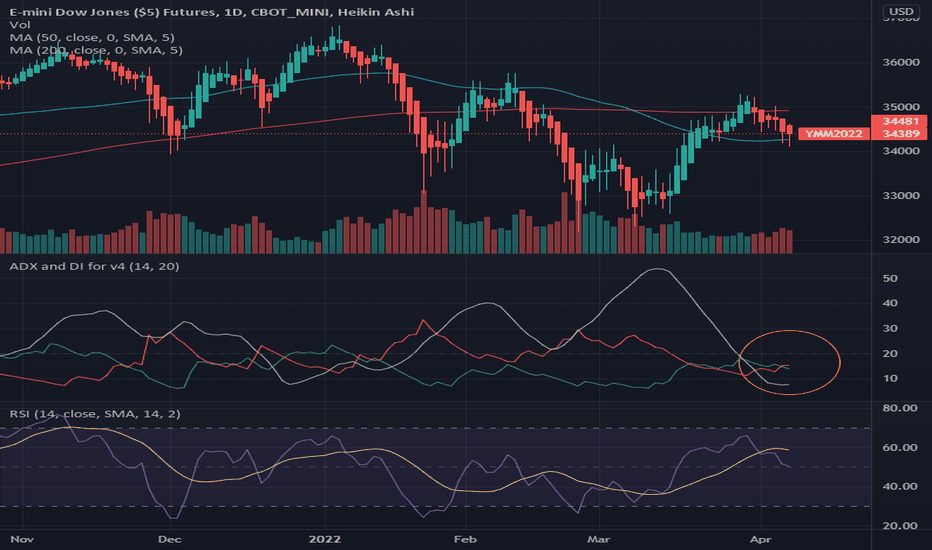Click the USD currency button
Viewport: 932px width, 550px height.
coord(901,11)
